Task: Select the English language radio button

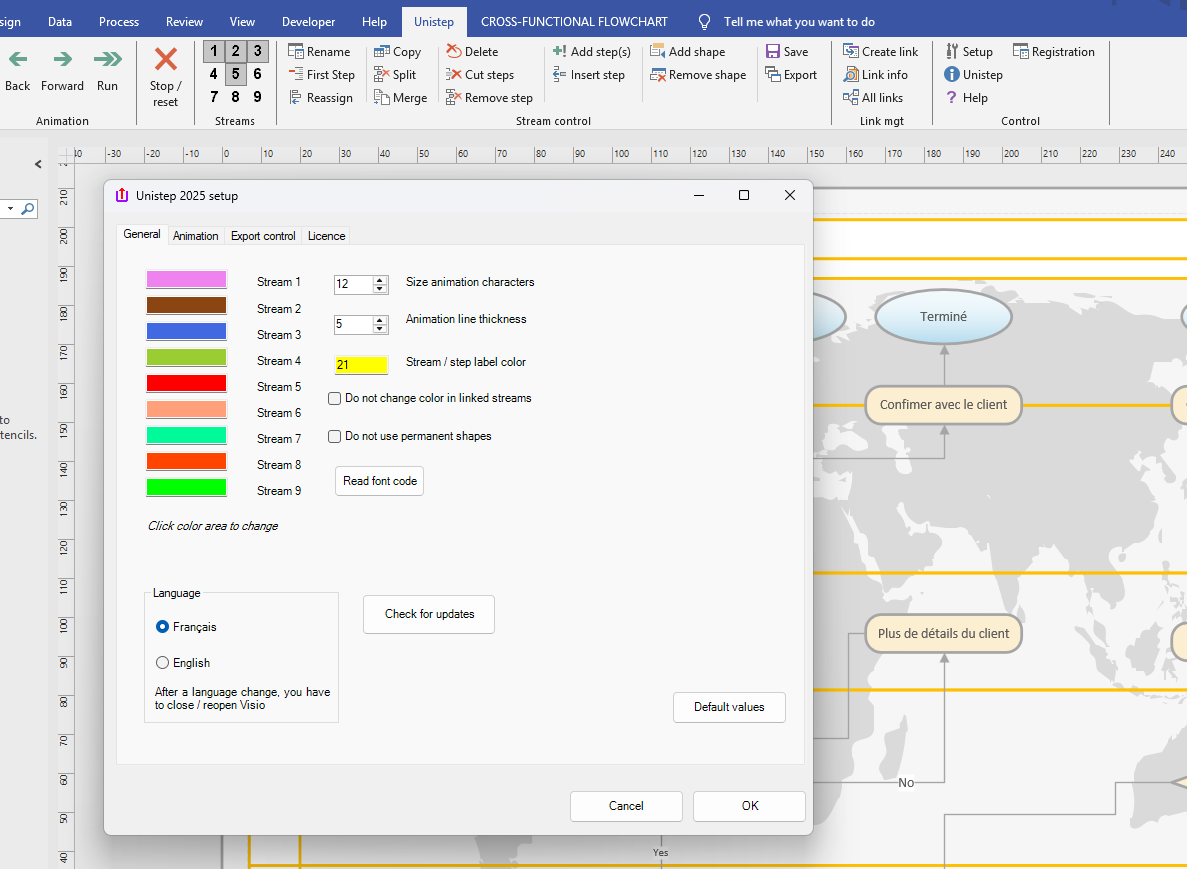Action: coord(163,663)
